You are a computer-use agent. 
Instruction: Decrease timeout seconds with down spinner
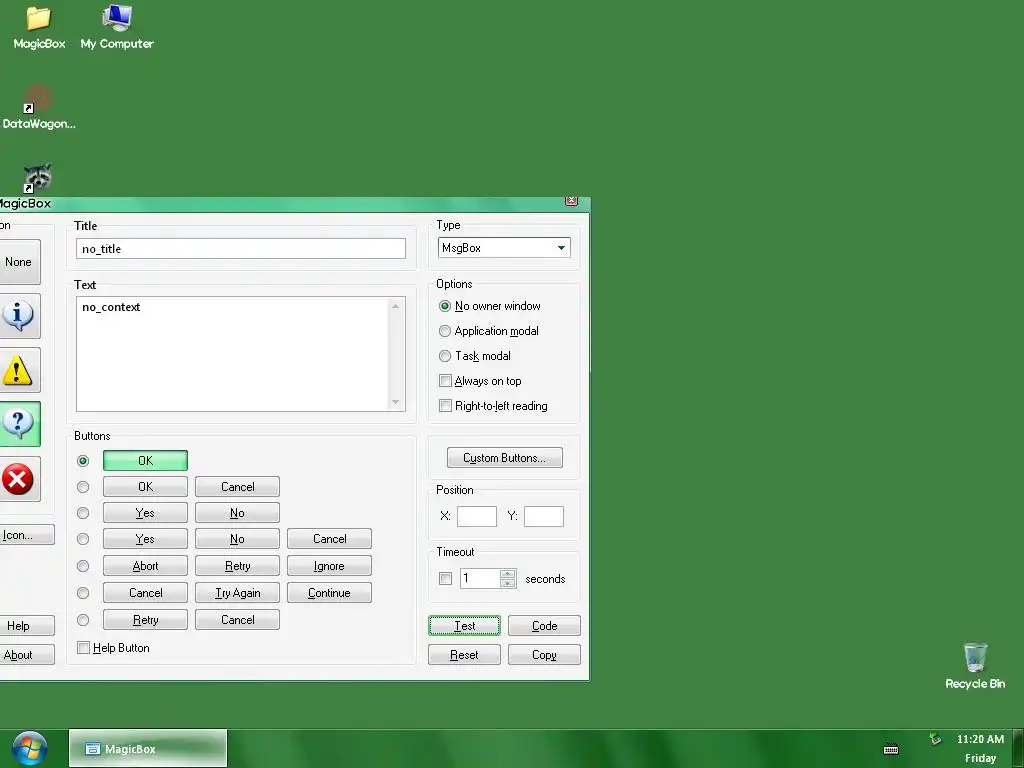(507, 583)
